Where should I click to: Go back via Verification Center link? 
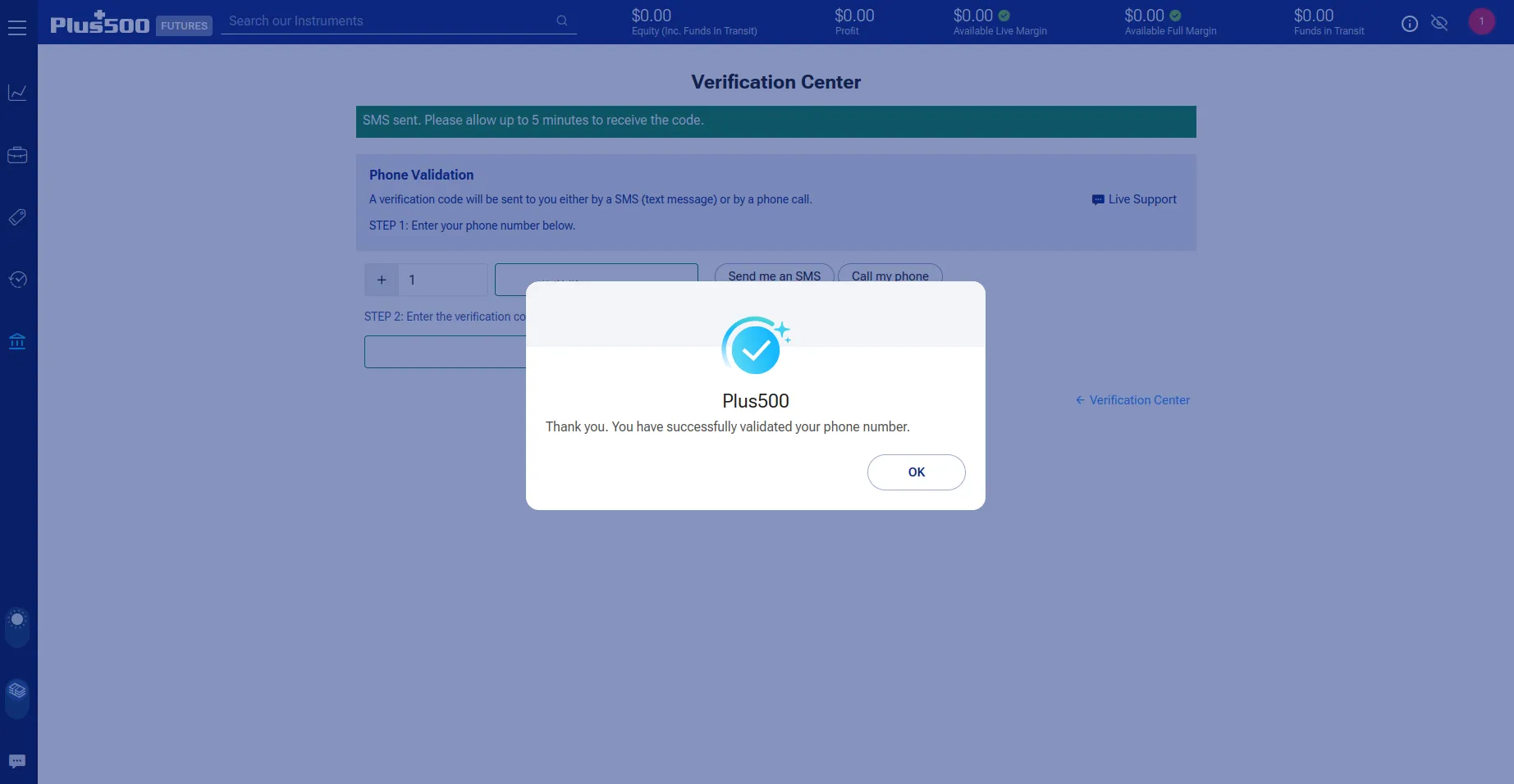[x=1132, y=400]
